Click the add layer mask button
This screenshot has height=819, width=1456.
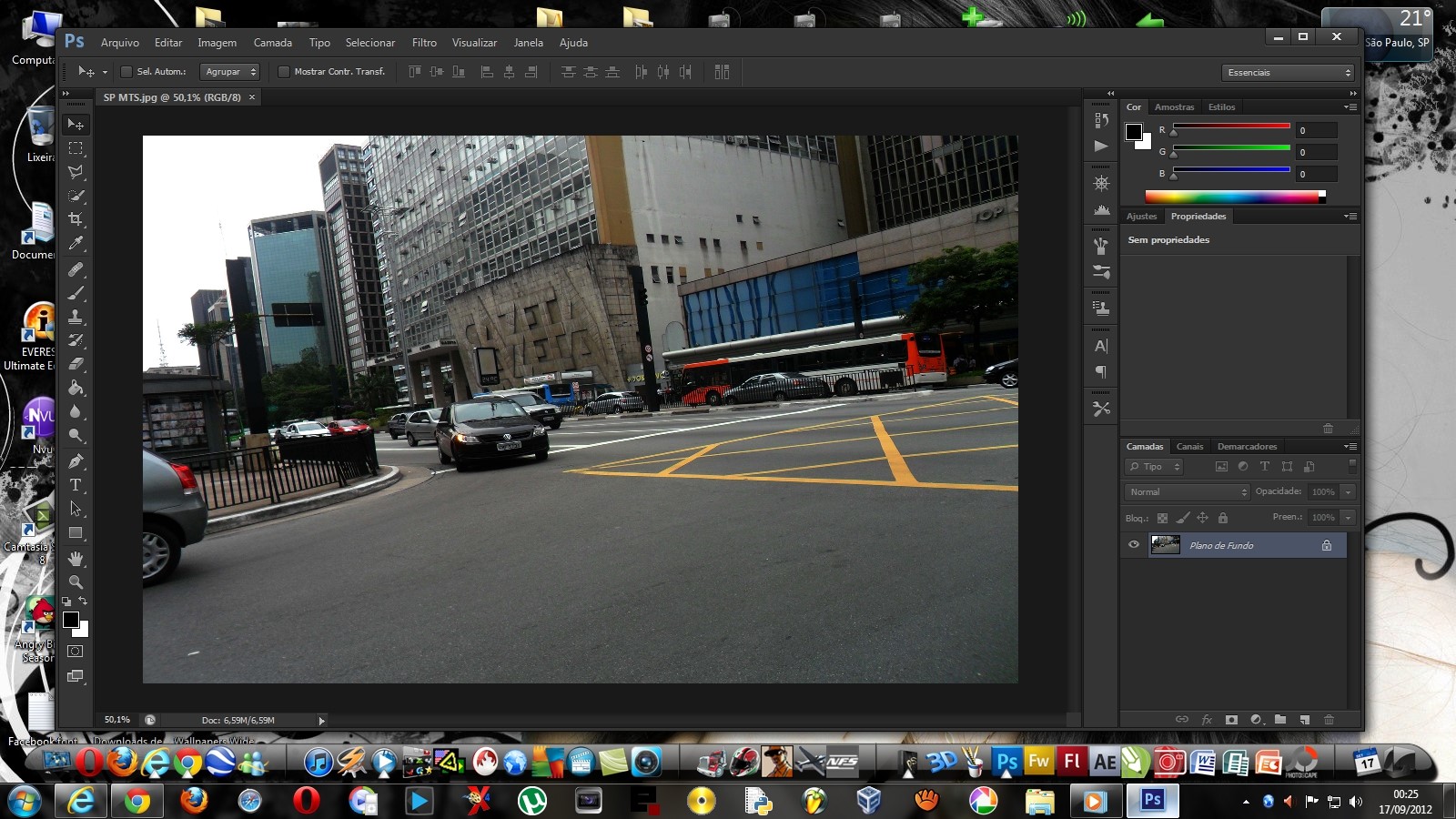pyautogui.click(x=1231, y=720)
